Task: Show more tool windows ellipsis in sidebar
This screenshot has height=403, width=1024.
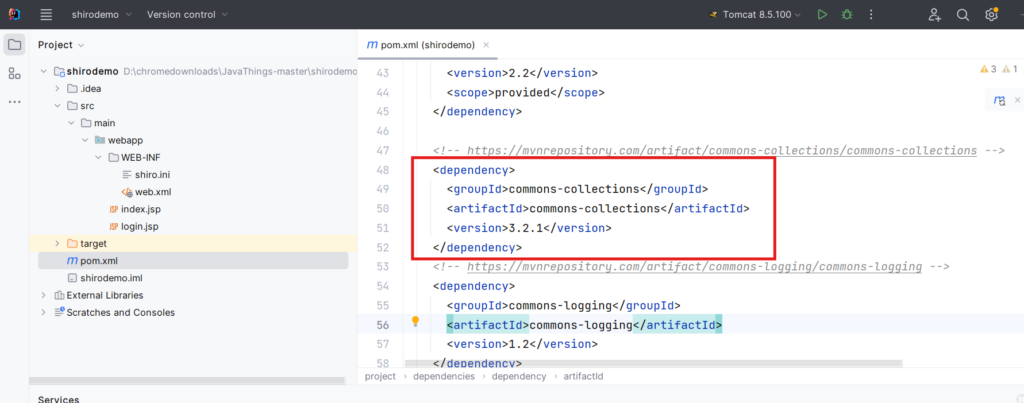Action: coord(14,101)
